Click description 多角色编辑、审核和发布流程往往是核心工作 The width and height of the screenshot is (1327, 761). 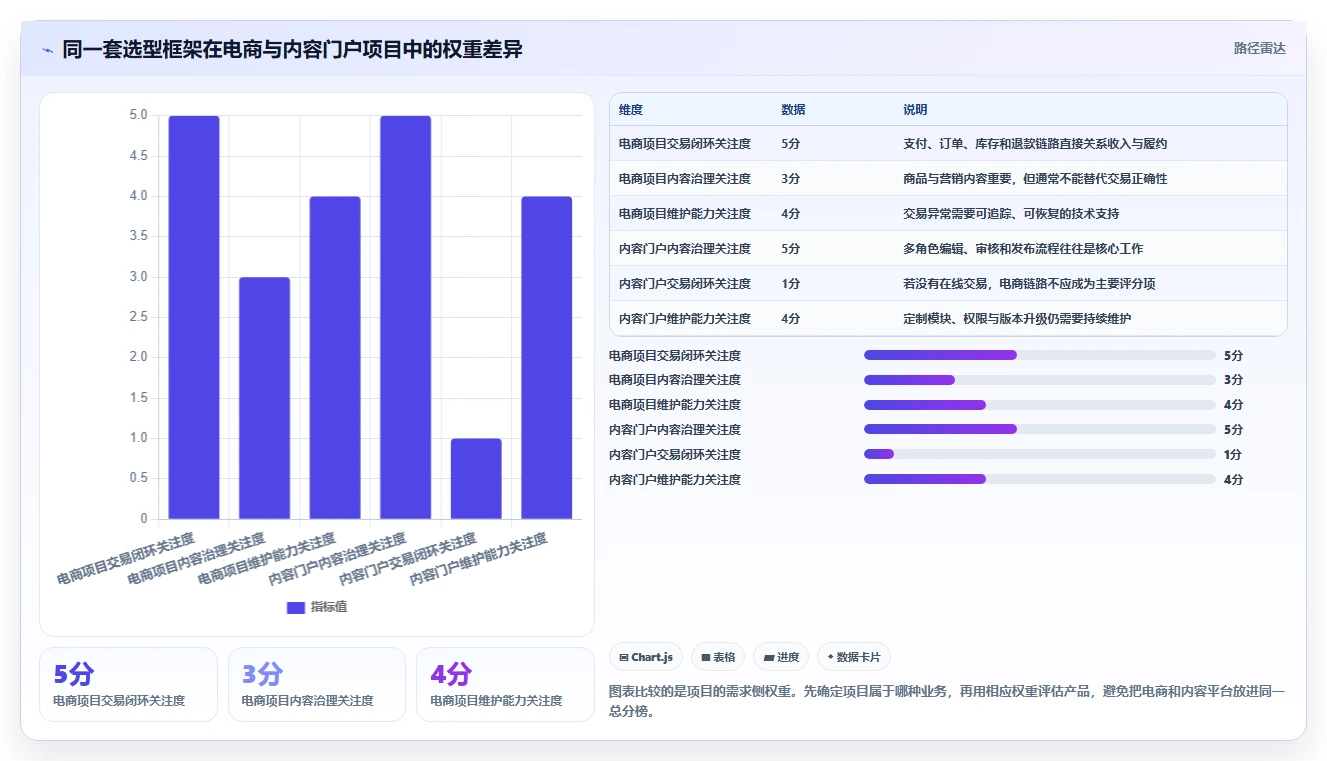click(x=1023, y=249)
